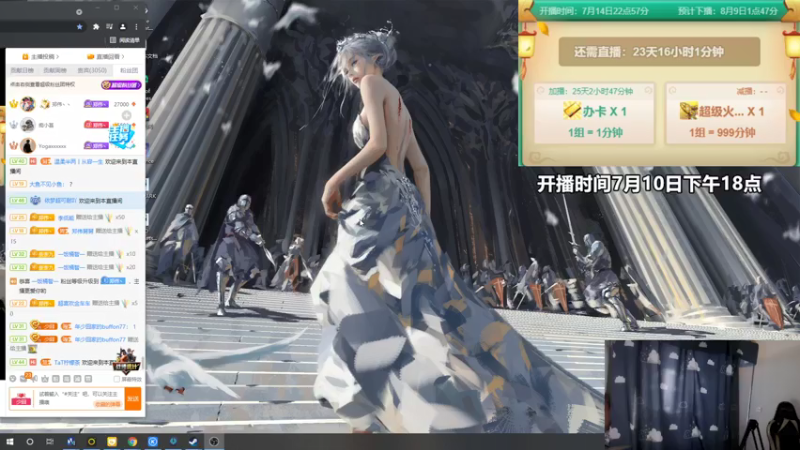The height and width of the screenshot is (450, 800).
Task: Open the 直播回看 link
Action: (x=106, y=57)
